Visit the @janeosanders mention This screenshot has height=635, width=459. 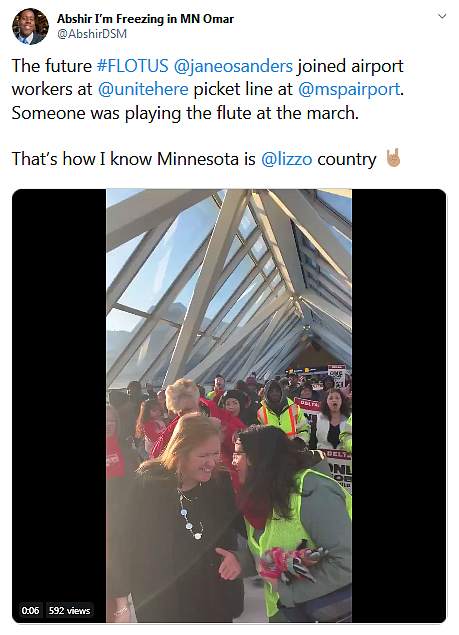pos(233,66)
